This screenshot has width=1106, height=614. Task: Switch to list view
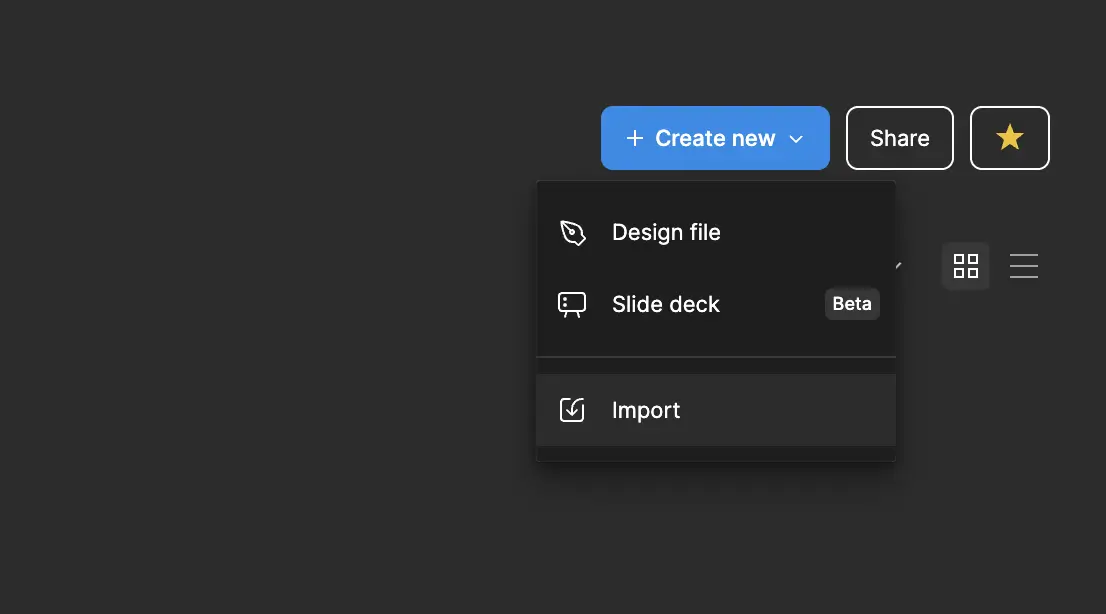[x=1023, y=266]
